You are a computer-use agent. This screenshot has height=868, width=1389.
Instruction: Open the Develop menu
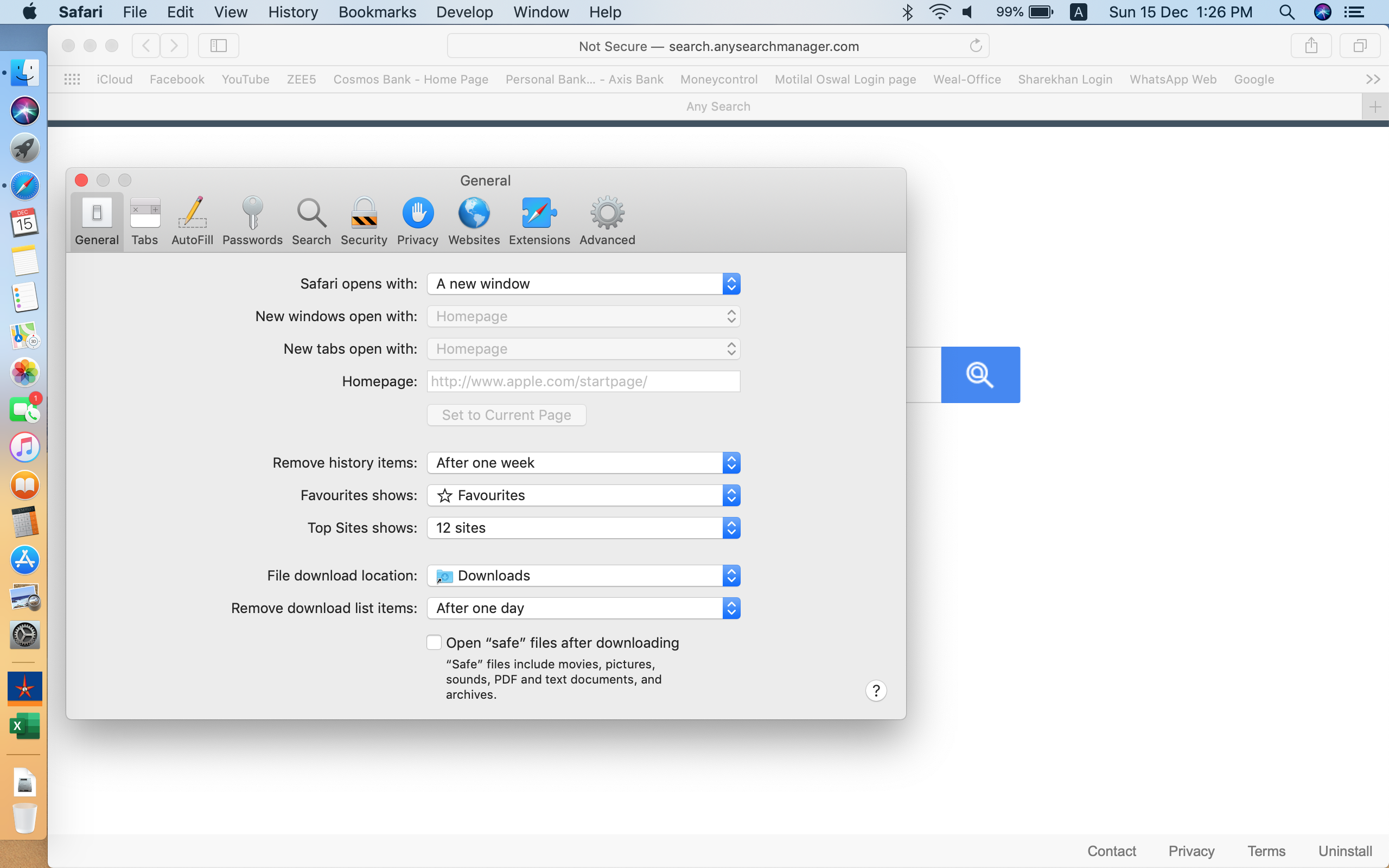464,12
